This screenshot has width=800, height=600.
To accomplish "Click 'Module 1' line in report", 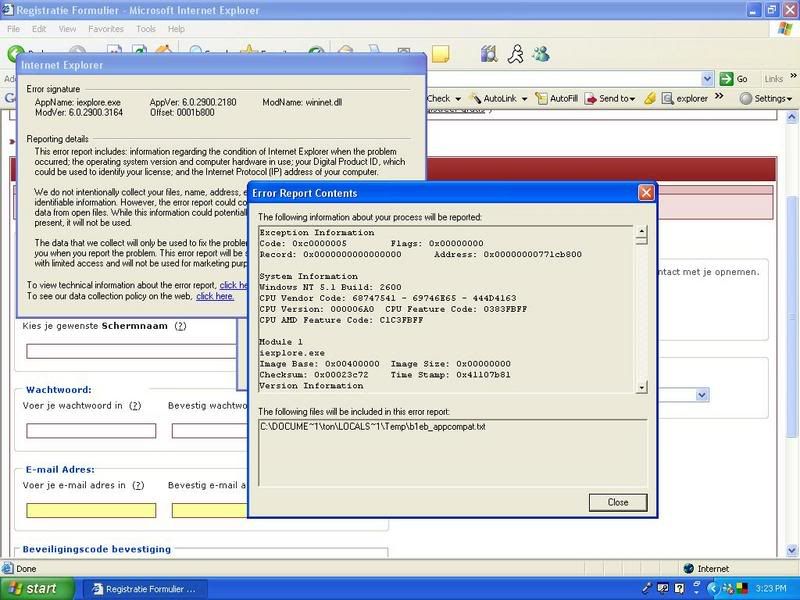I will 281,342.
